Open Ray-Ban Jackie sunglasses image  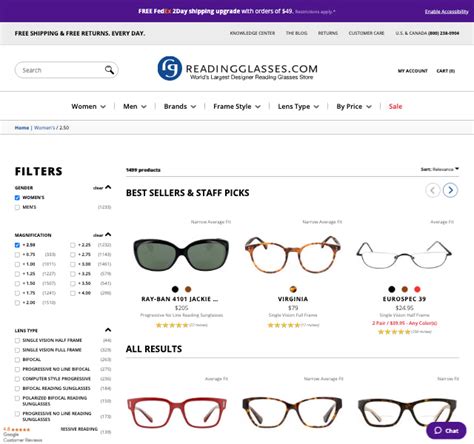click(x=181, y=254)
